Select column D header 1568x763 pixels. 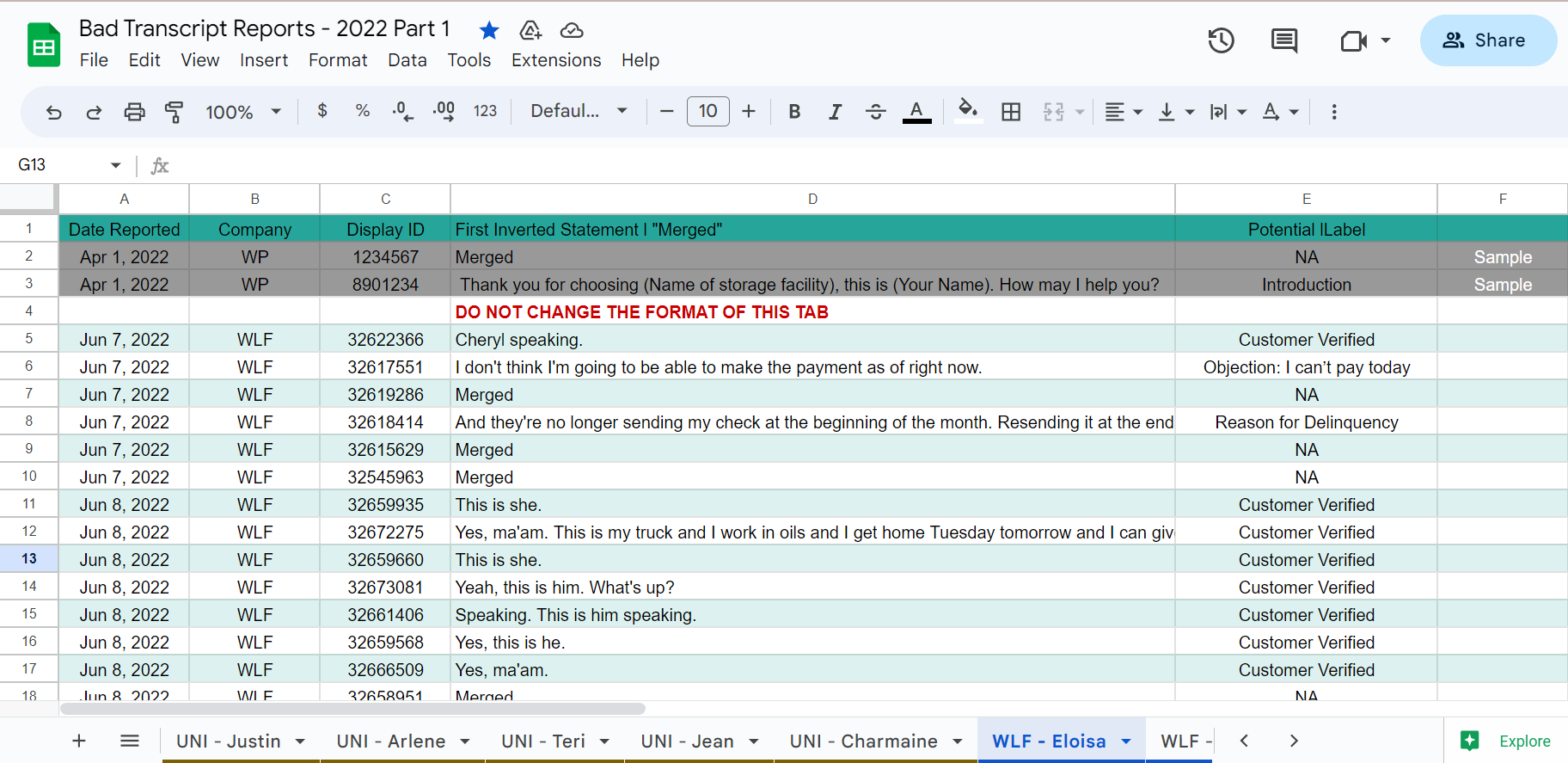click(x=812, y=199)
